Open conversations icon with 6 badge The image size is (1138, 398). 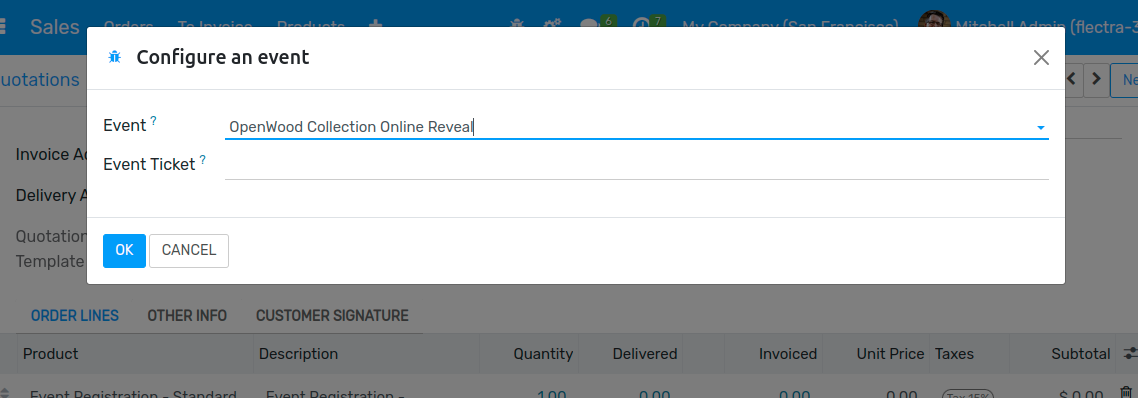(598, 25)
